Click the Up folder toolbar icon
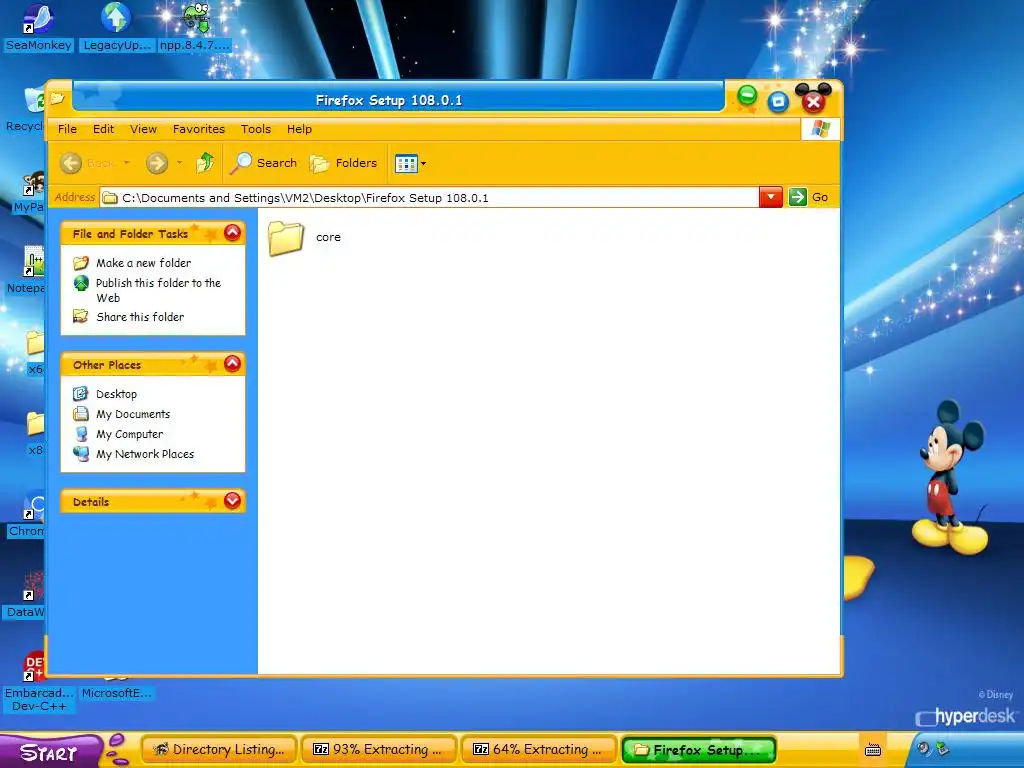Image resolution: width=1024 pixels, height=768 pixels. pyautogui.click(x=205, y=163)
